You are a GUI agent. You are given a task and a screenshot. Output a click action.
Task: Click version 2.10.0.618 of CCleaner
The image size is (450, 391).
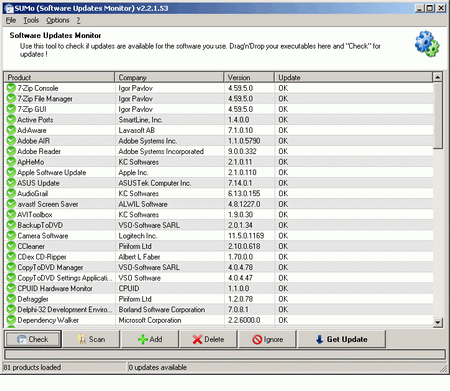coord(244,246)
